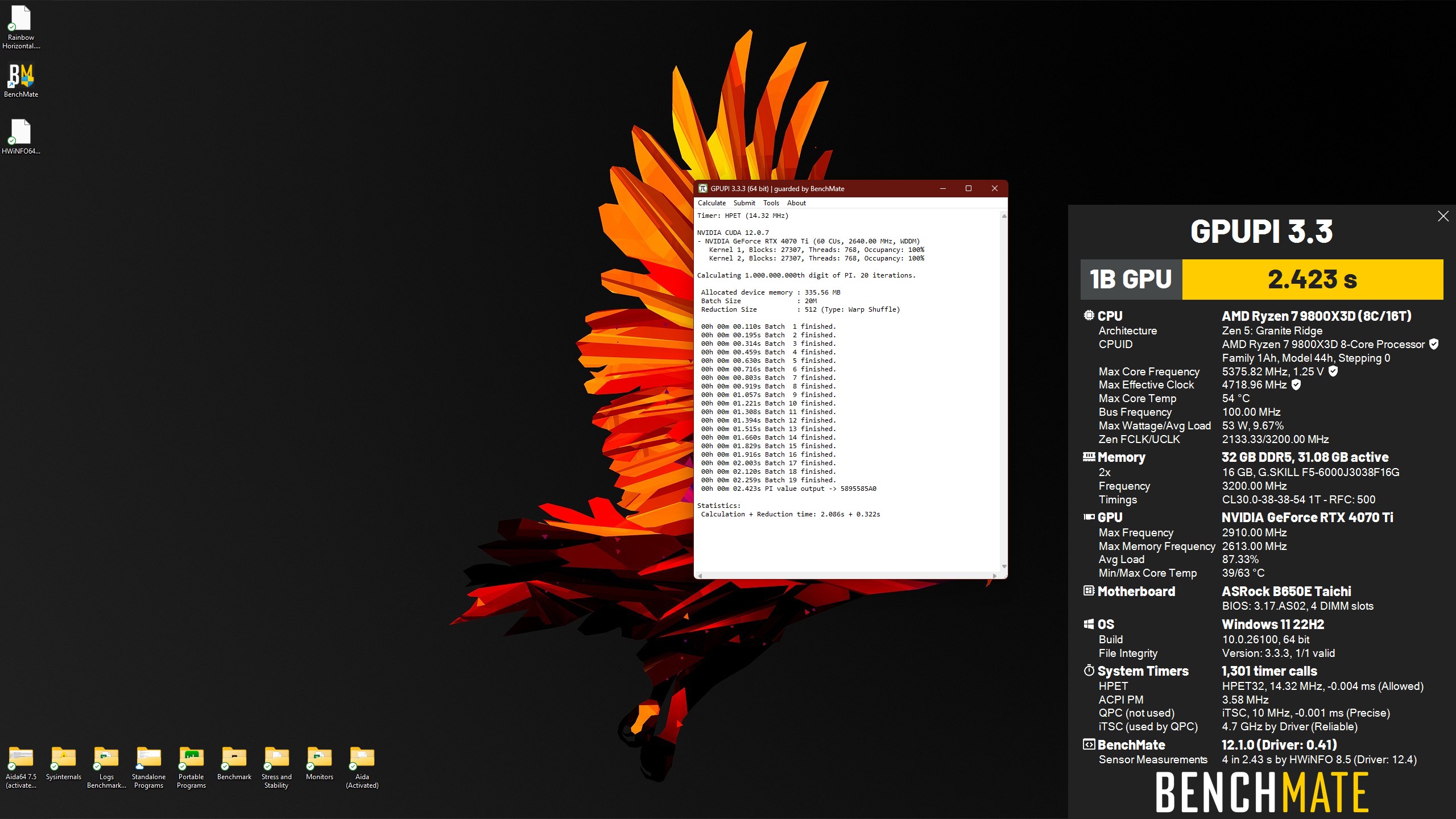Click the verified shield beside CPUID name
The image size is (1456, 819).
pyautogui.click(x=1434, y=344)
